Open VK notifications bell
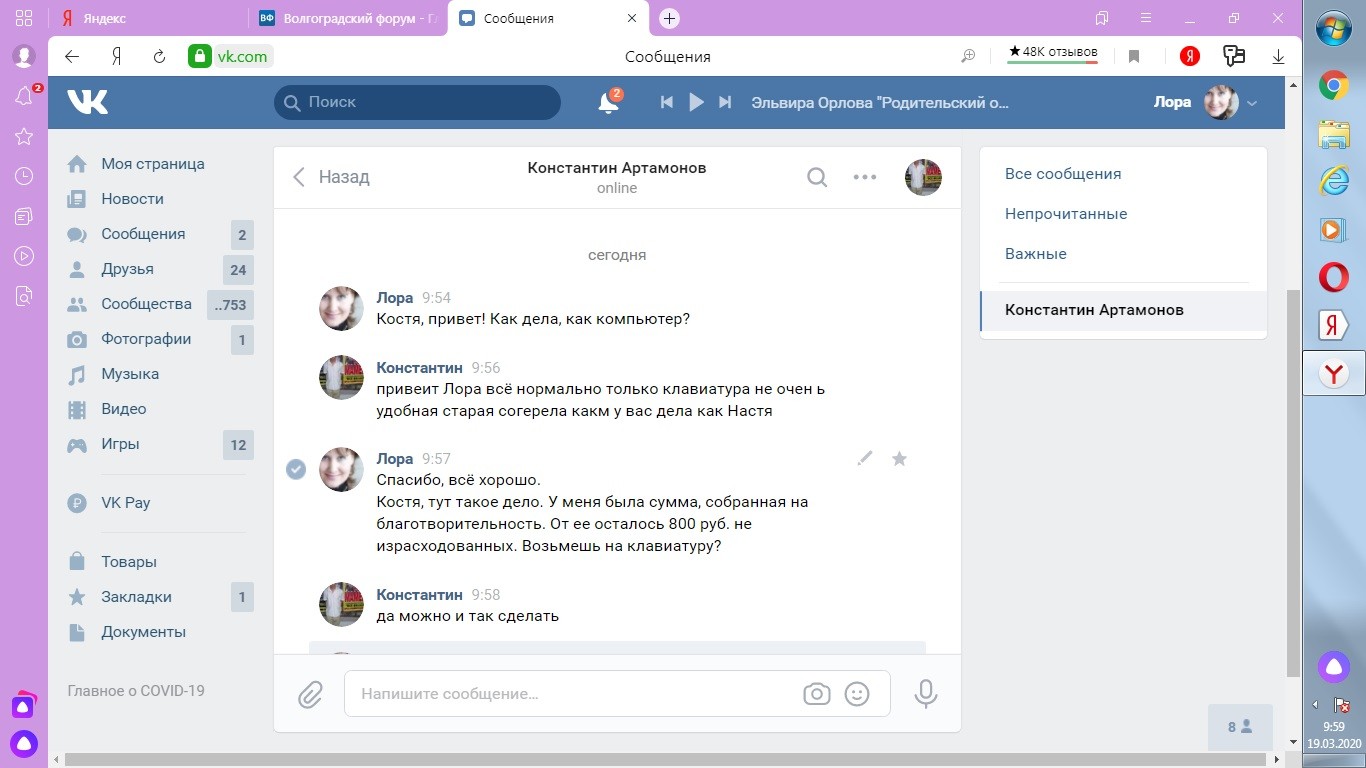This screenshot has height=768, width=1366. click(x=608, y=102)
